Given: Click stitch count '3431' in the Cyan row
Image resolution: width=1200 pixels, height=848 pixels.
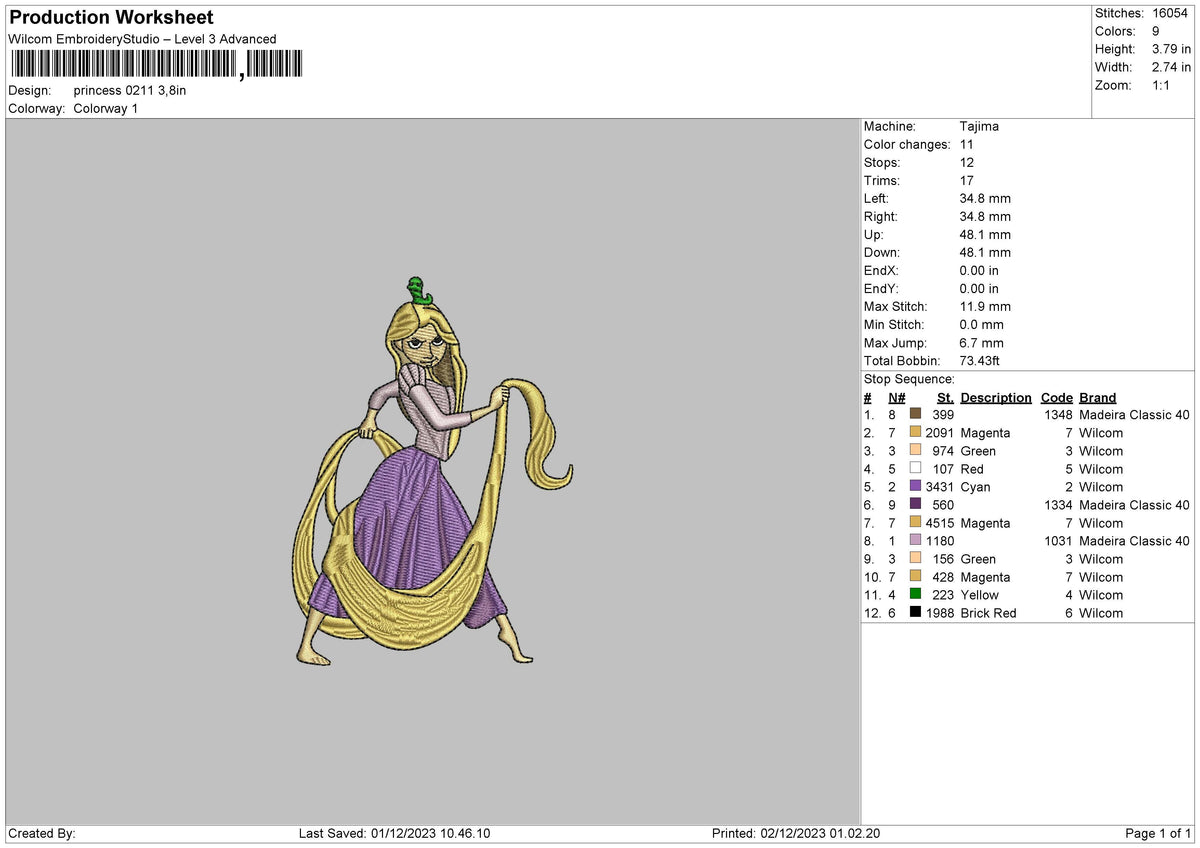Looking at the screenshot, I should (x=940, y=487).
